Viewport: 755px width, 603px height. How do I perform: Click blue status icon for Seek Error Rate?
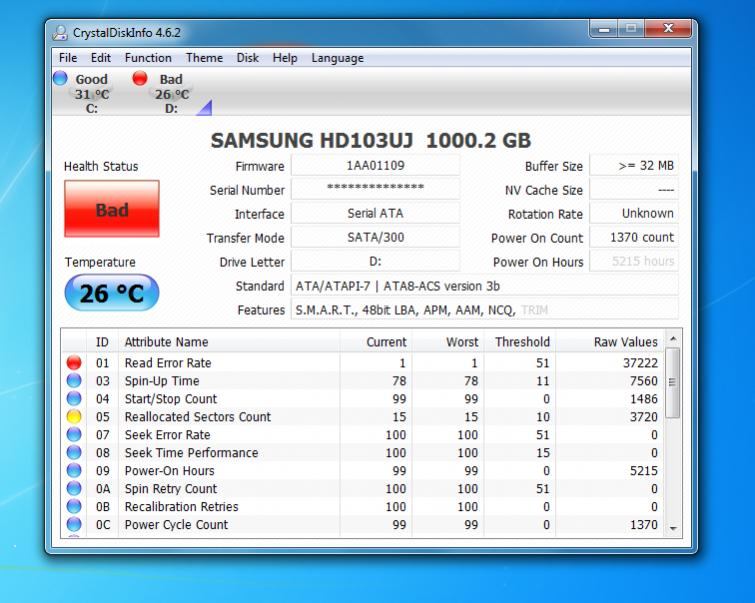(x=74, y=434)
